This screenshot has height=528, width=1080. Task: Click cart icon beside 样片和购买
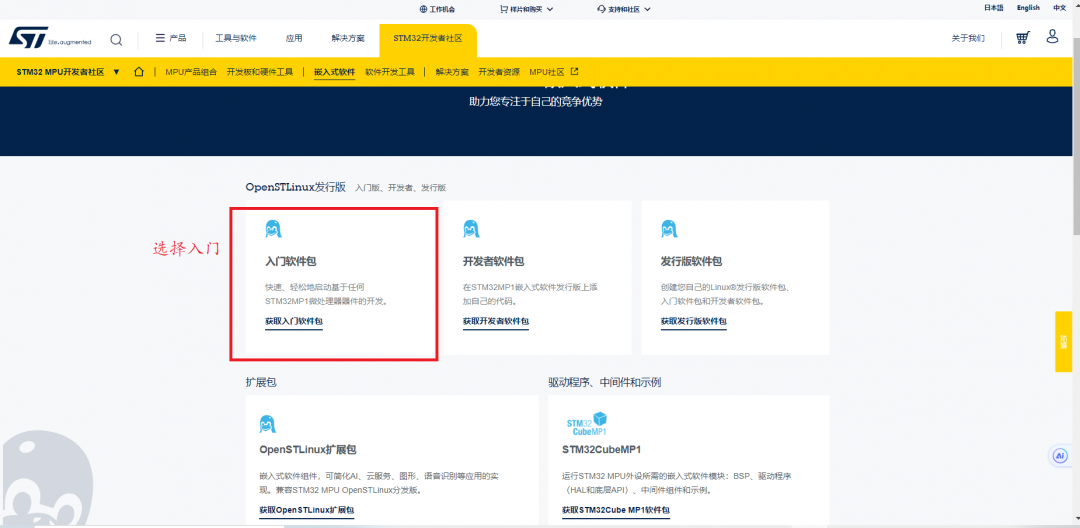tap(504, 9)
